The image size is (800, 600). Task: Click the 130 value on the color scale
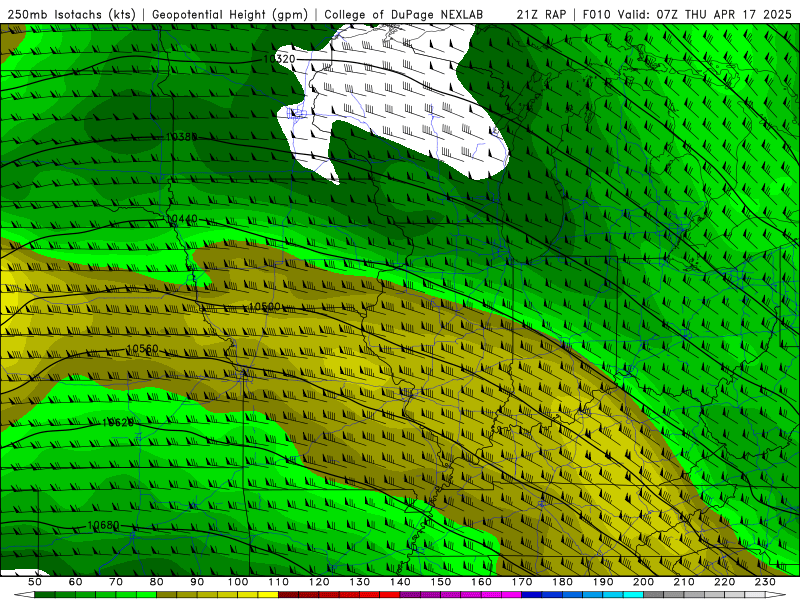click(x=360, y=582)
